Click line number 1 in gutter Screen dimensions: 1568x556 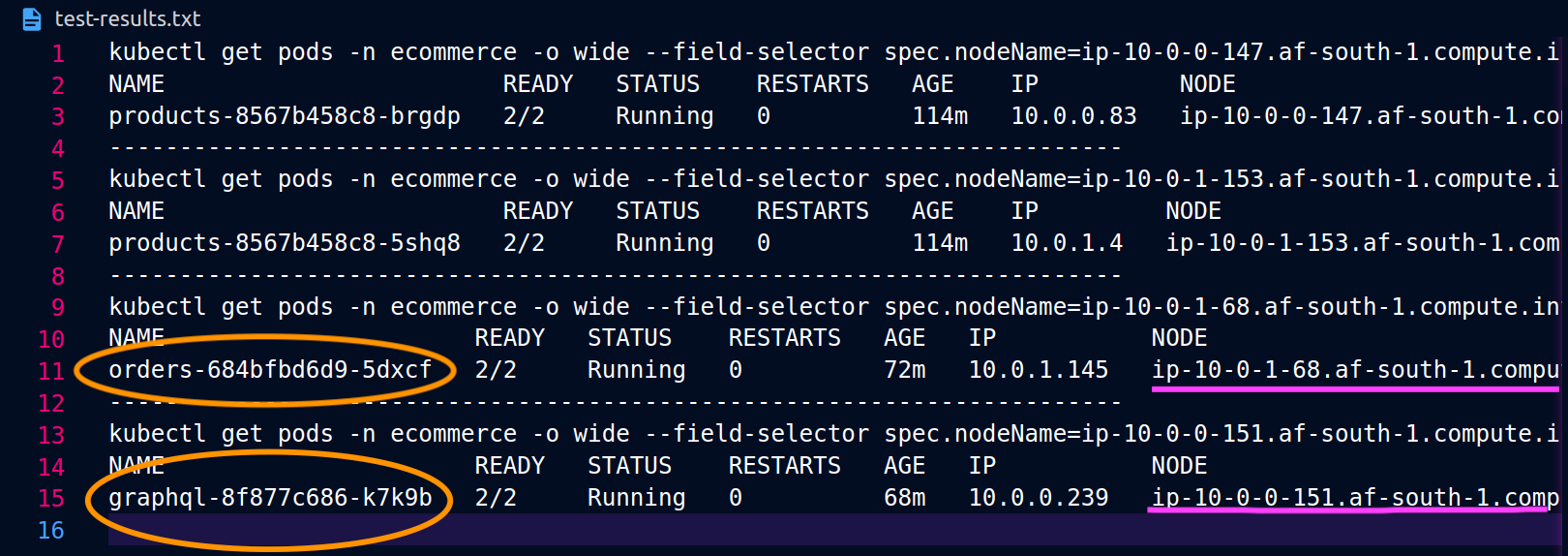[x=58, y=54]
